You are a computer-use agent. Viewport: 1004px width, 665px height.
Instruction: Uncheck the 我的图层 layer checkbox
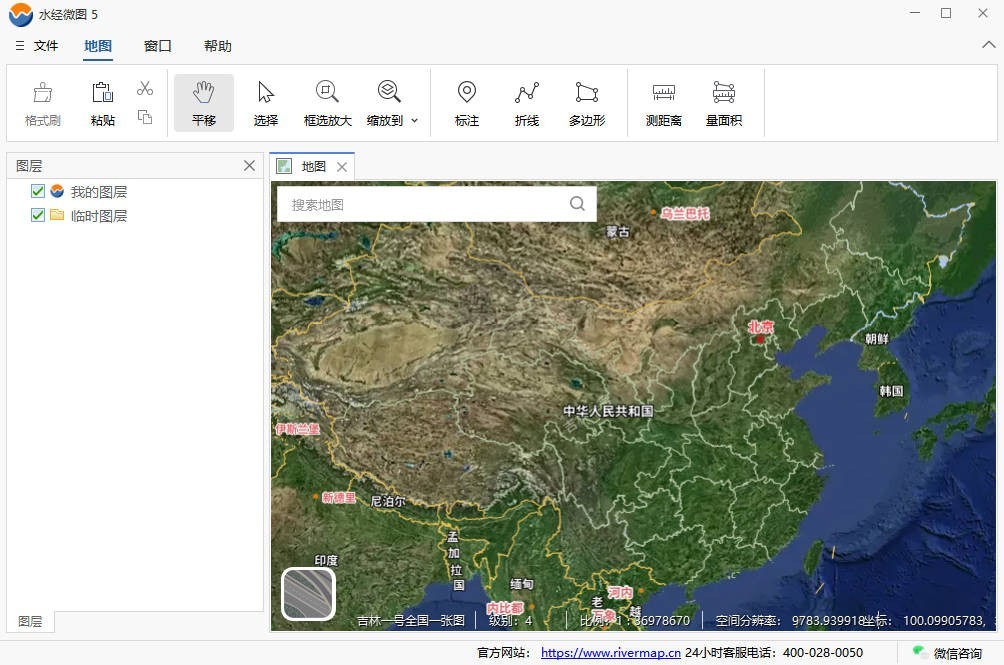tap(38, 191)
